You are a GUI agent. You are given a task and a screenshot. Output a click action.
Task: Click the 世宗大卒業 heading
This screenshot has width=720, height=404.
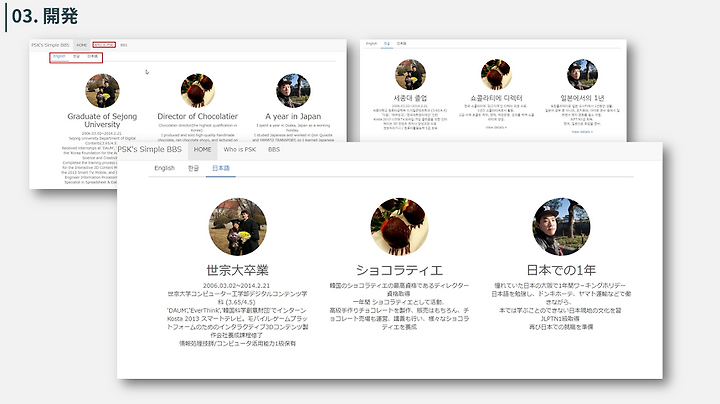[x=237, y=270]
